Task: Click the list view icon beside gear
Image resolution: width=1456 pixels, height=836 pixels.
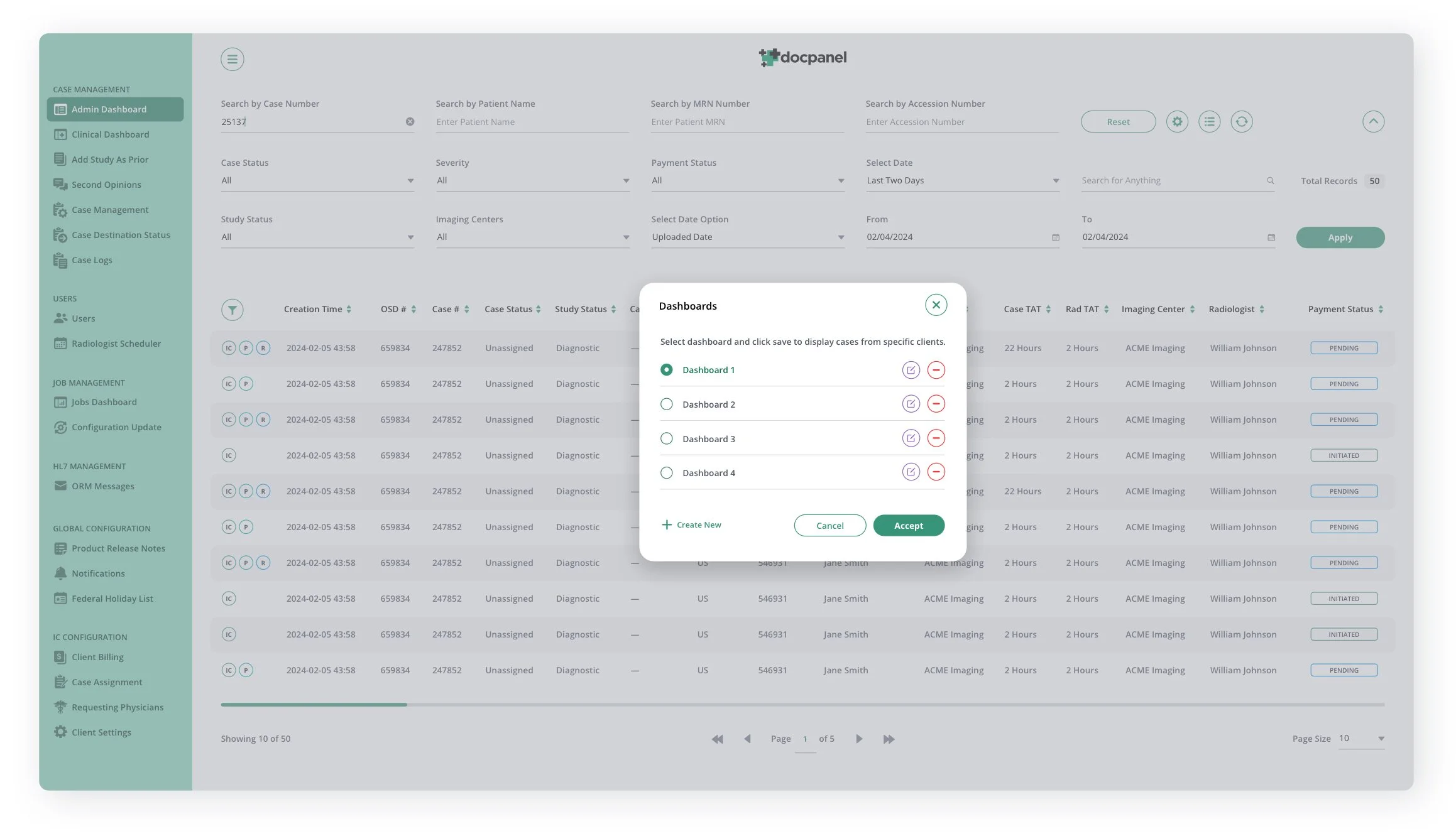Action: 1209,122
